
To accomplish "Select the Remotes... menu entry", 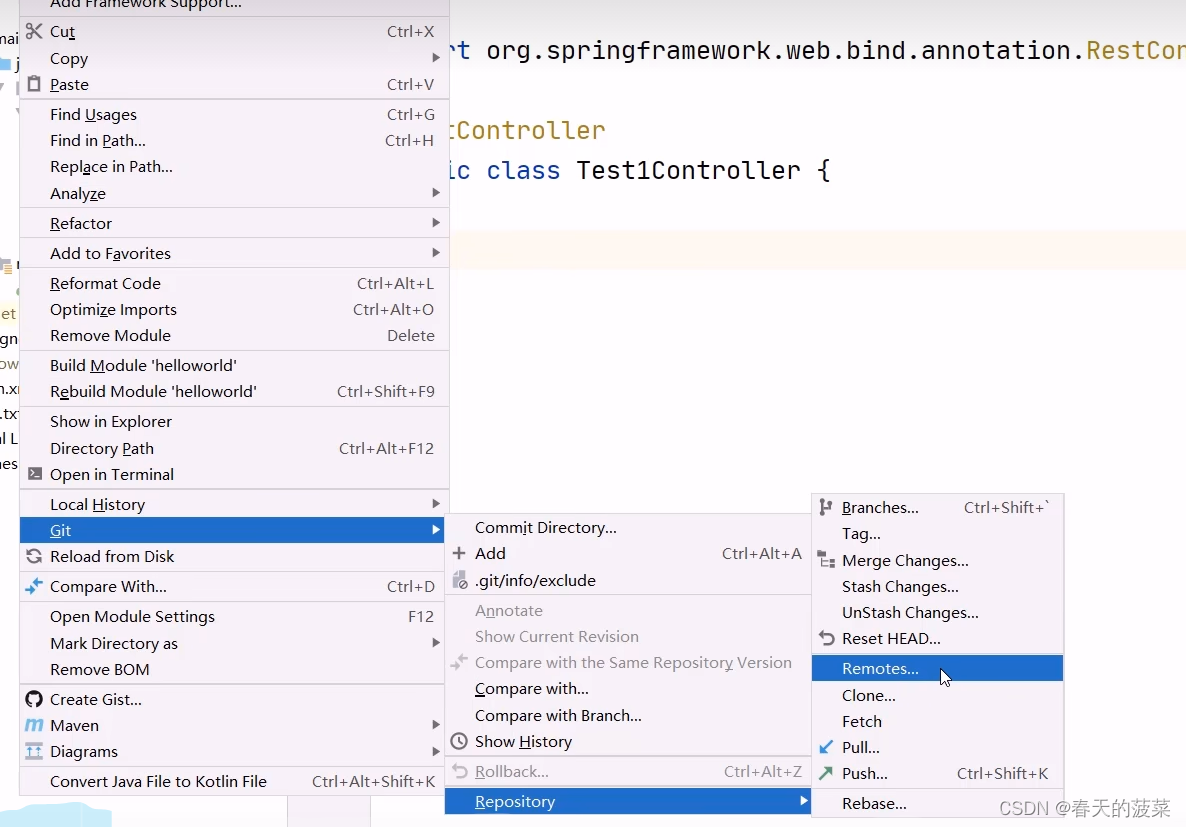I will point(878,668).
